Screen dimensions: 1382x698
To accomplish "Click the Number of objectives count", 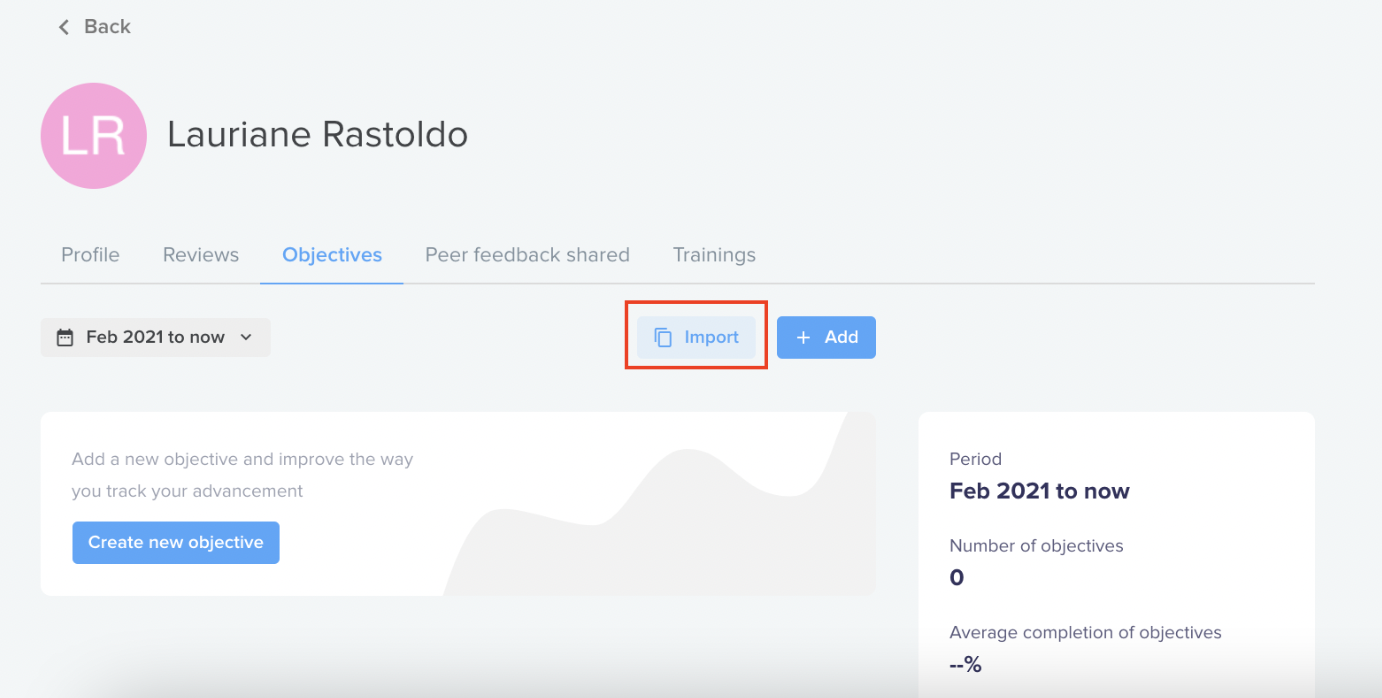I will click(x=956, y=578).
